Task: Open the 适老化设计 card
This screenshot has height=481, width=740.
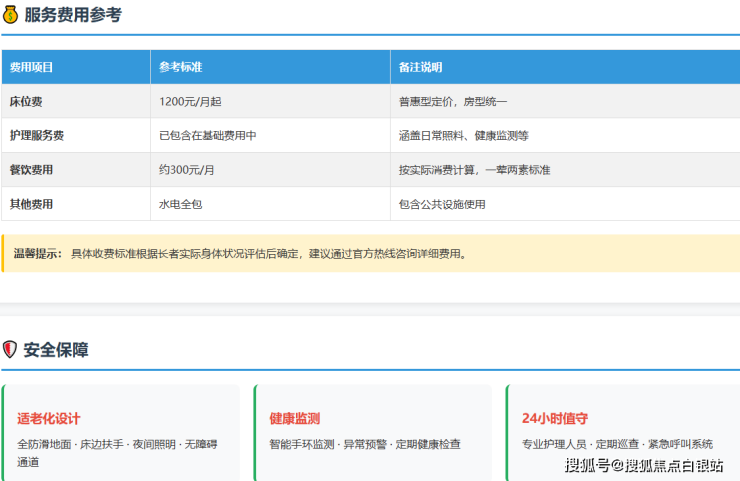Action: 121,432
